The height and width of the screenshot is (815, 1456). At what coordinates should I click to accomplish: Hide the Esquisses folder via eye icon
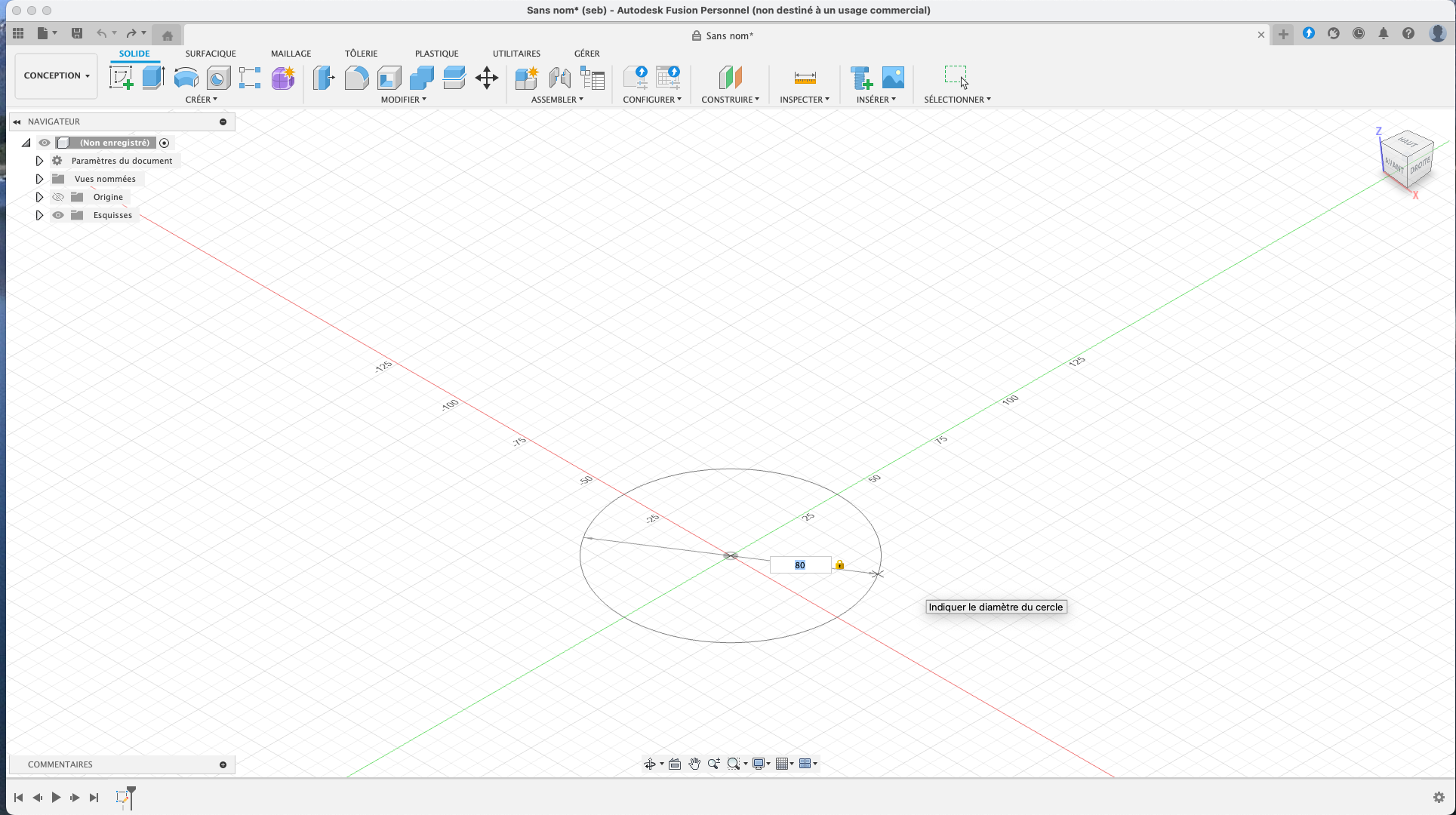pos(58,215)
